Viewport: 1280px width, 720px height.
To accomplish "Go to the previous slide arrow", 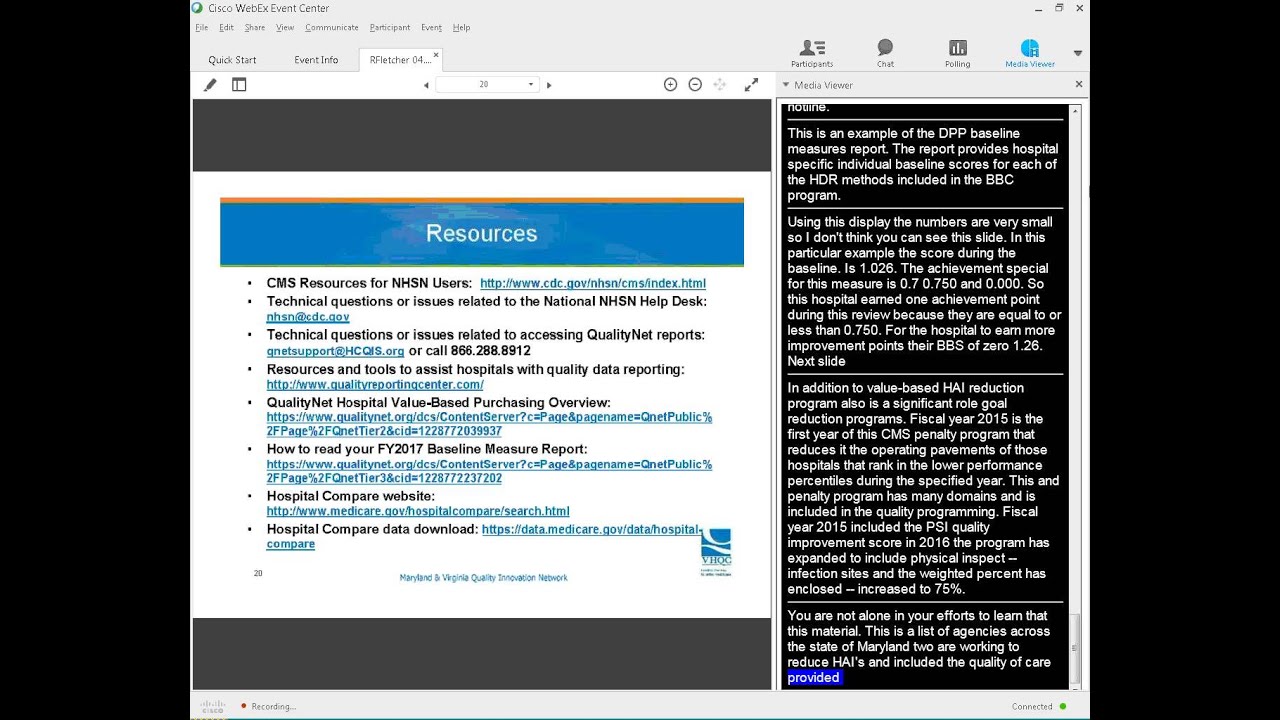I will [x=426, y=85].
